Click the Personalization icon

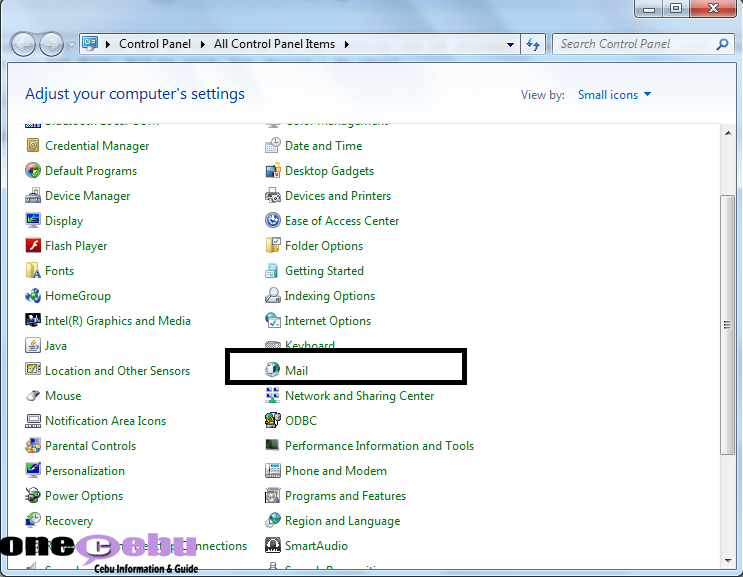click(33, 470)
